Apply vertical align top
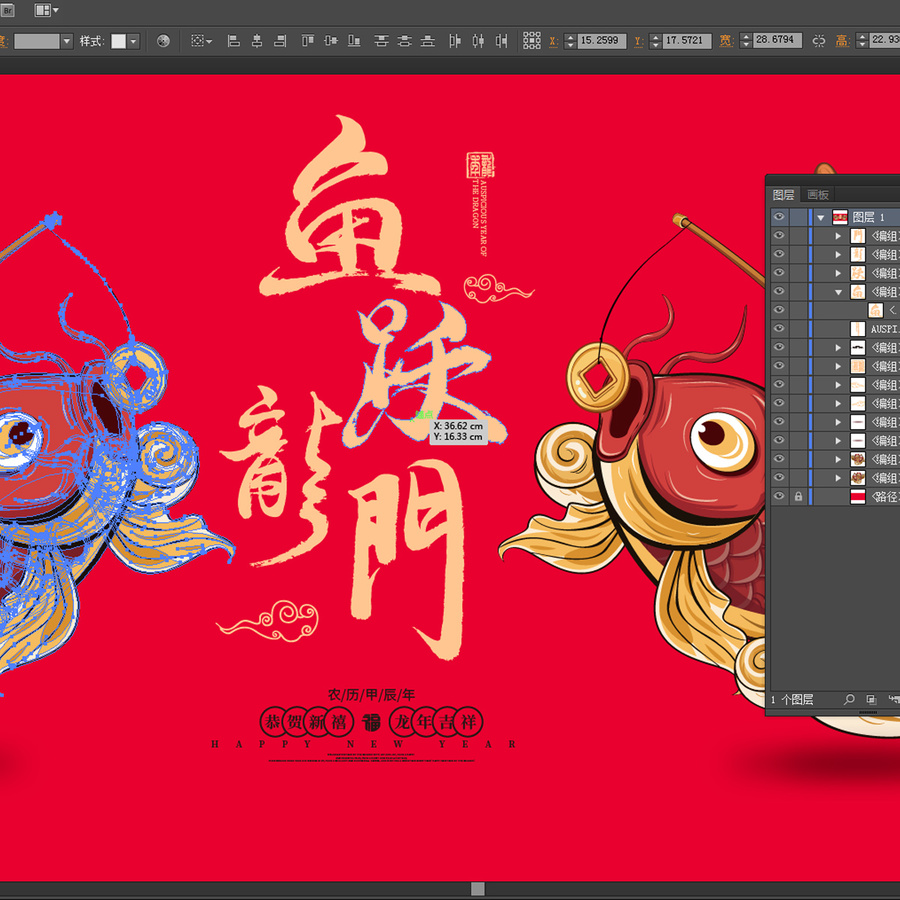The image size is (900, 900). 308,41
